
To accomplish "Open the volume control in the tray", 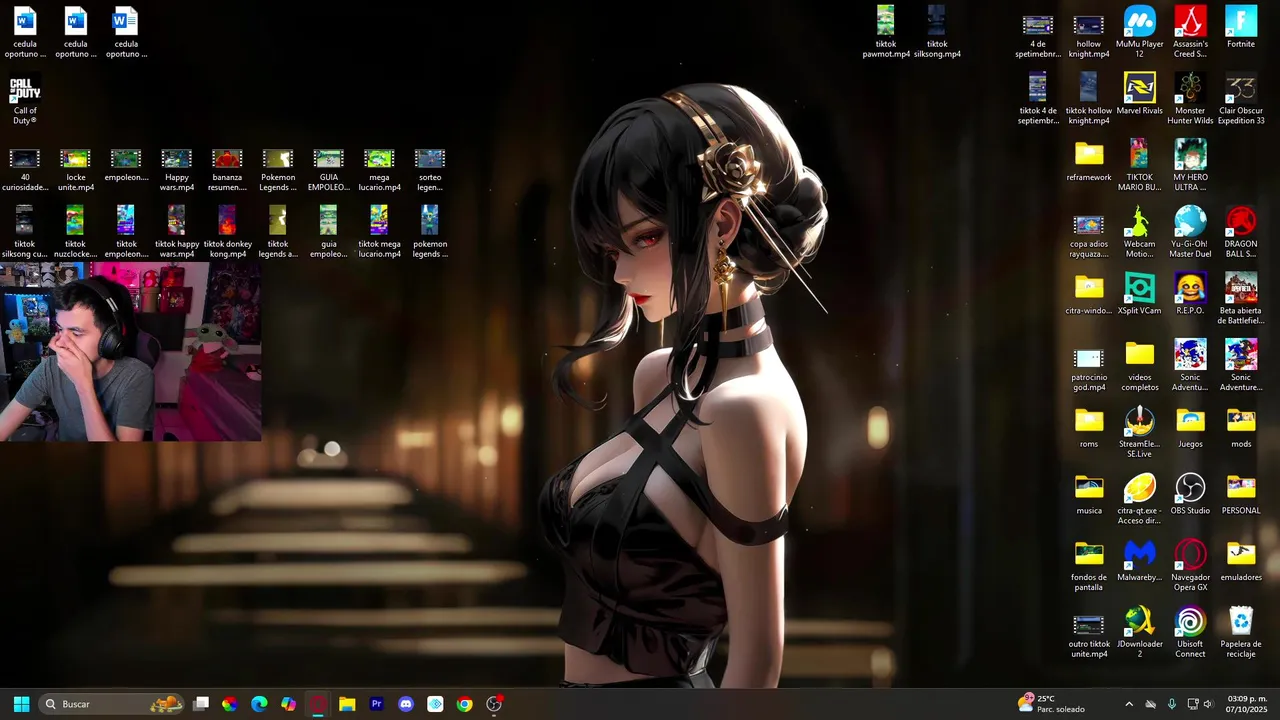I will point(1208,704).
